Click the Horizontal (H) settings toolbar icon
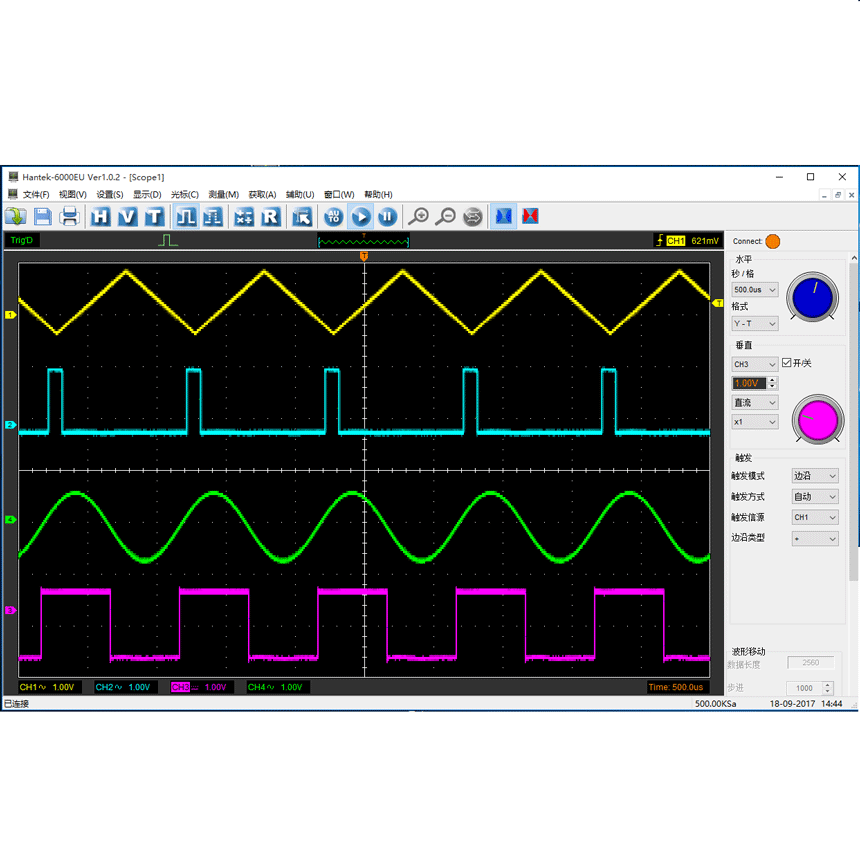860x860 pixels. click(100, 217)
